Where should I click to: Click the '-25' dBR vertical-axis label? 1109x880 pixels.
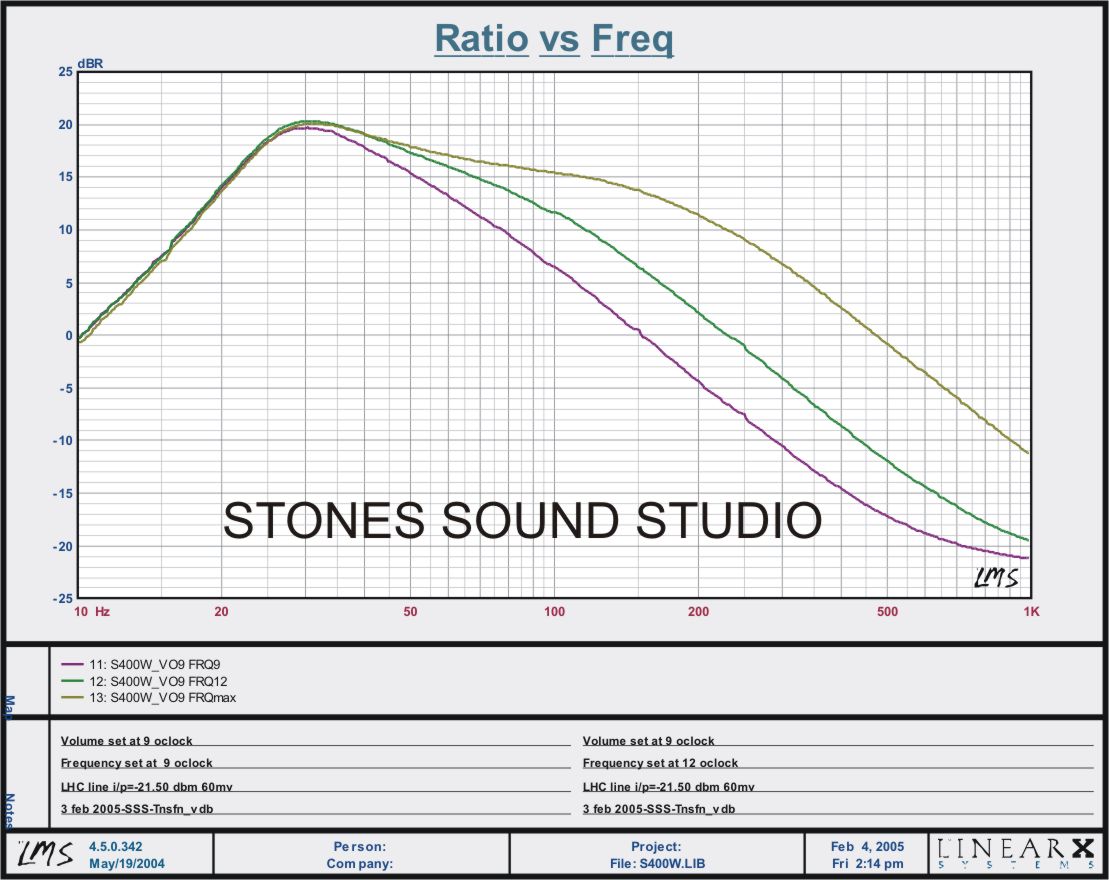62,598
